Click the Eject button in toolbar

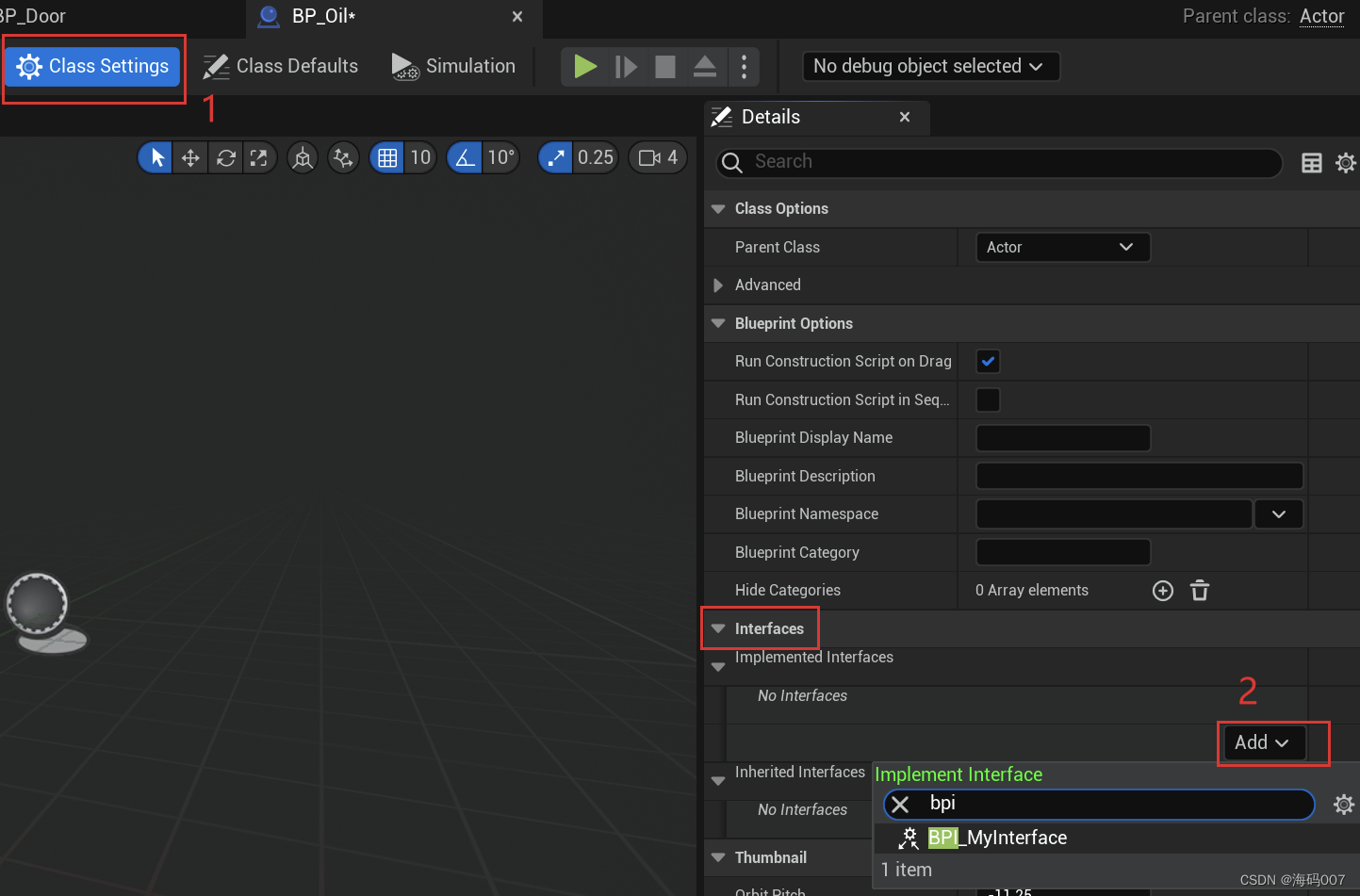coord(705,66)
